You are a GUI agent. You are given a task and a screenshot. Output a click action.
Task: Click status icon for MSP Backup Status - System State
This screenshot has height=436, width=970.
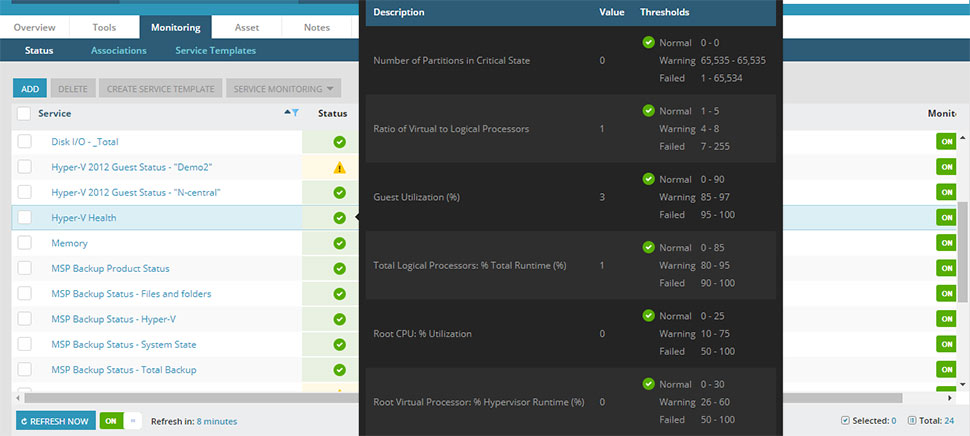(x=339, y=344)
